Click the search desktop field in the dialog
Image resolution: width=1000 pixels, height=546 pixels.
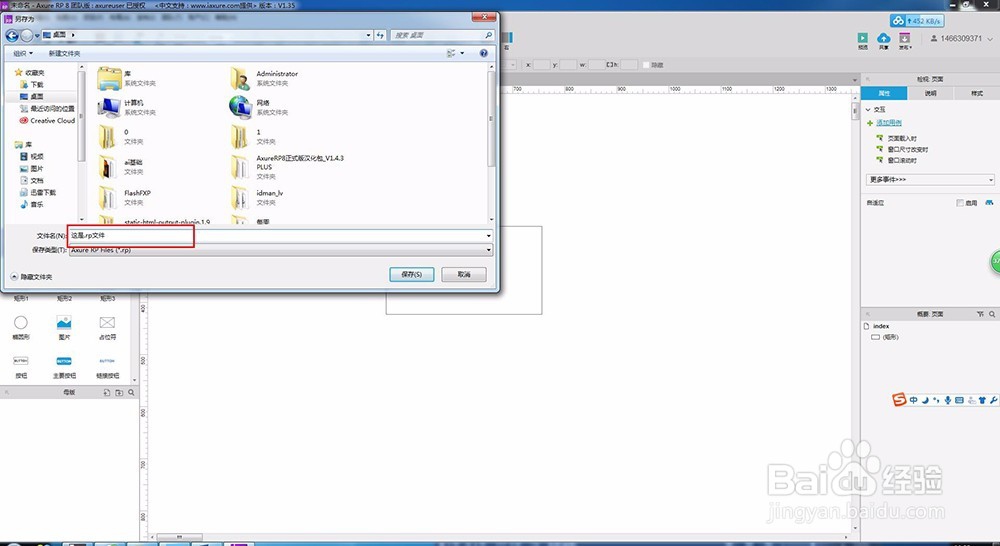442,35
